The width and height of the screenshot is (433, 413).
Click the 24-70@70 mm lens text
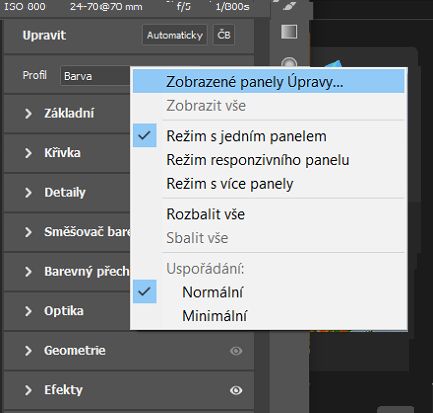(106, 6)
